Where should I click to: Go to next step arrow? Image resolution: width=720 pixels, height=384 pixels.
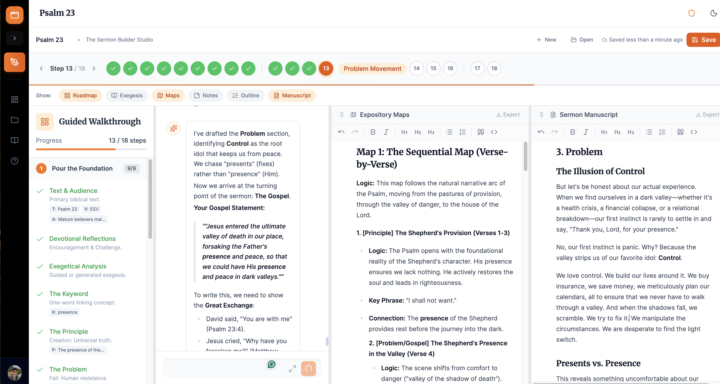[94, 68]
